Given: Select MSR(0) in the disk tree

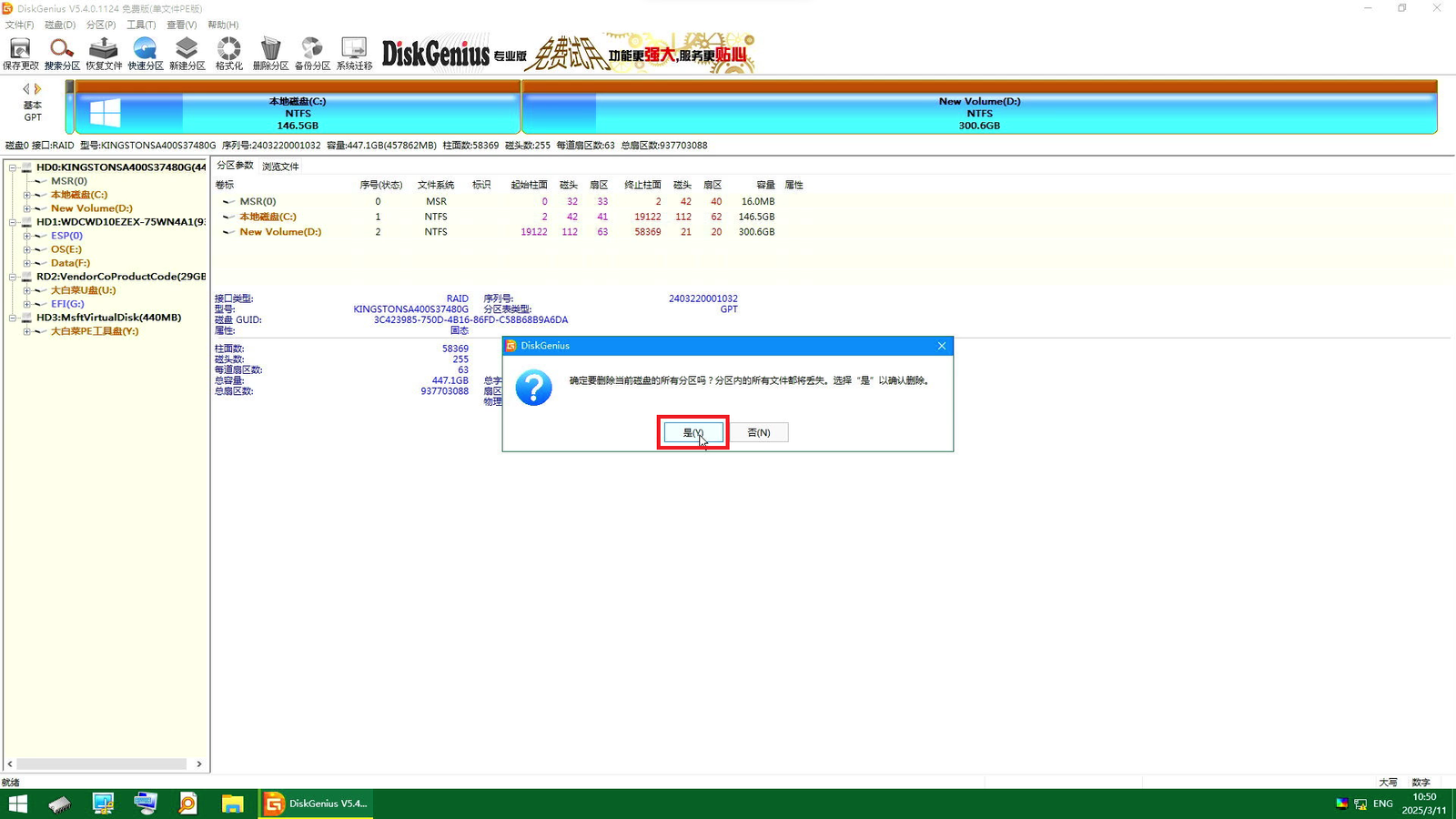Looking at the screenshot, I should pyautogui.click(x=69, y=181).
